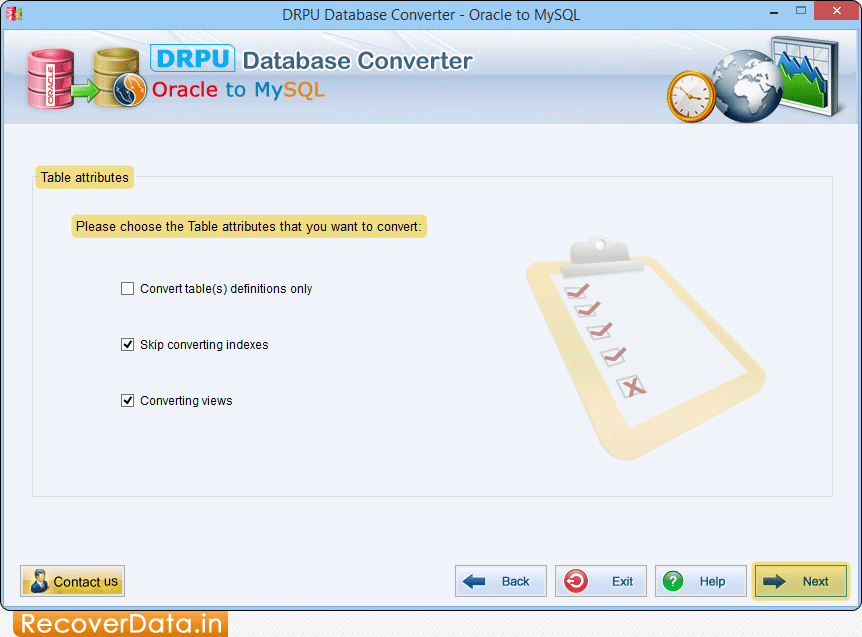The image size is (862, 637).
Task: Click the 'Oracle to MySQL' subtitle
Action: [x=238, y=90]
